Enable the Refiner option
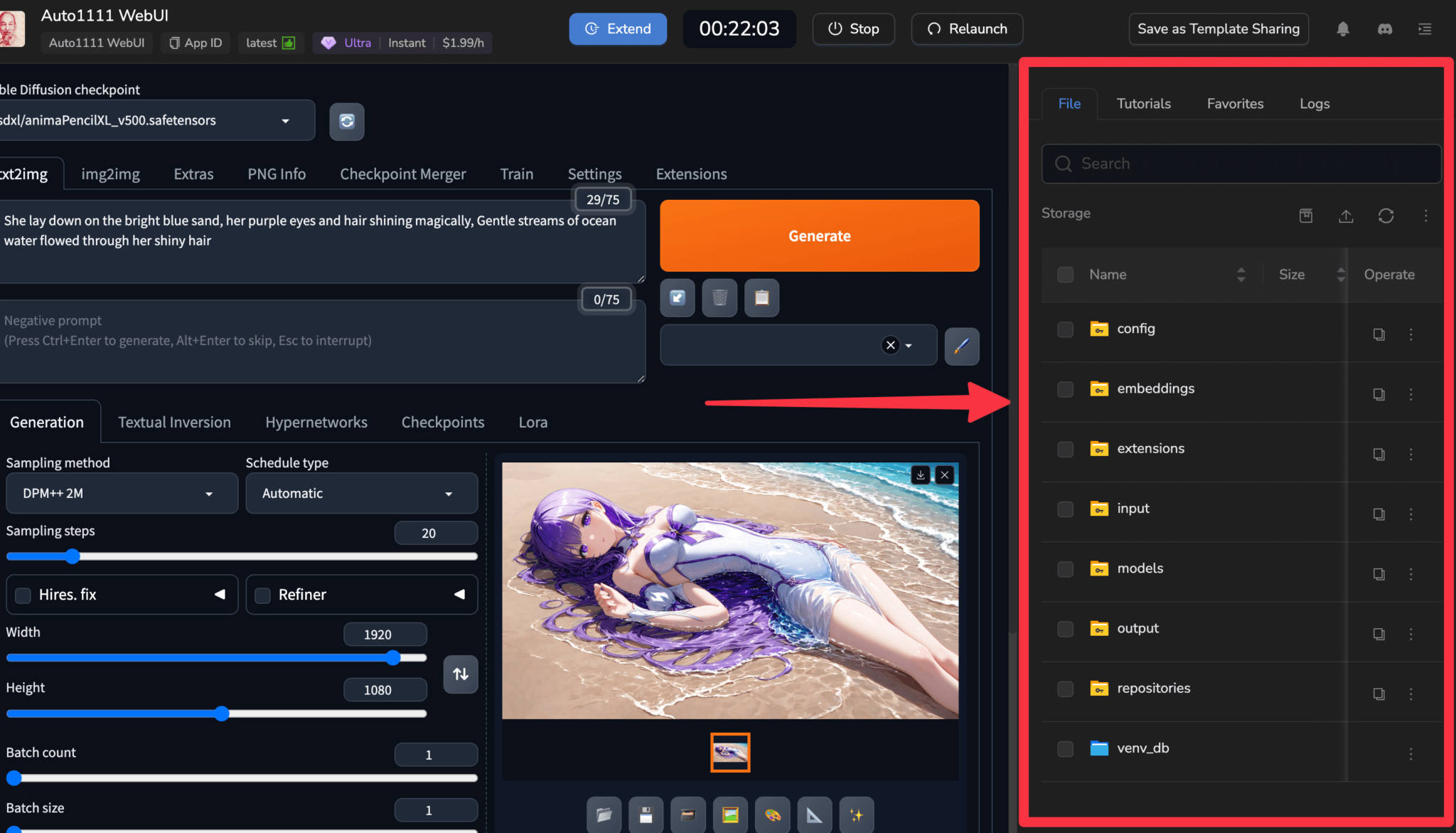Viewport: 1456px width, 833px height. 262,595
